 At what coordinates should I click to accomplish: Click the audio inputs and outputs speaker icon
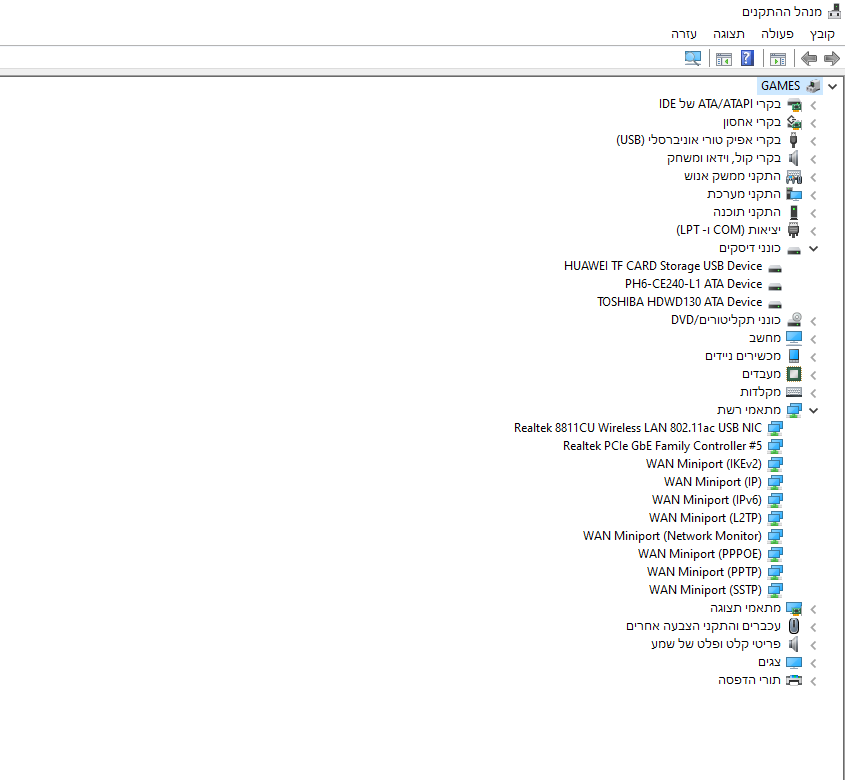[793, 644]
